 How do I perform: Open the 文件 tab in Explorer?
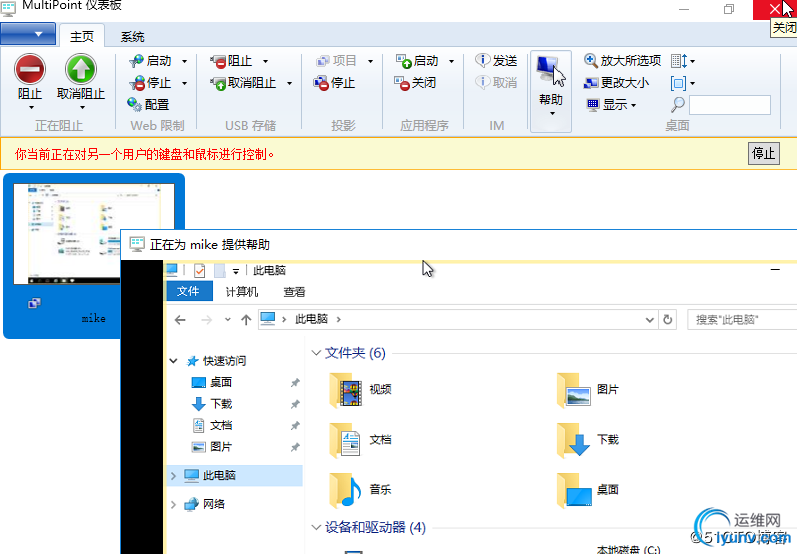(x=188, y=291)
